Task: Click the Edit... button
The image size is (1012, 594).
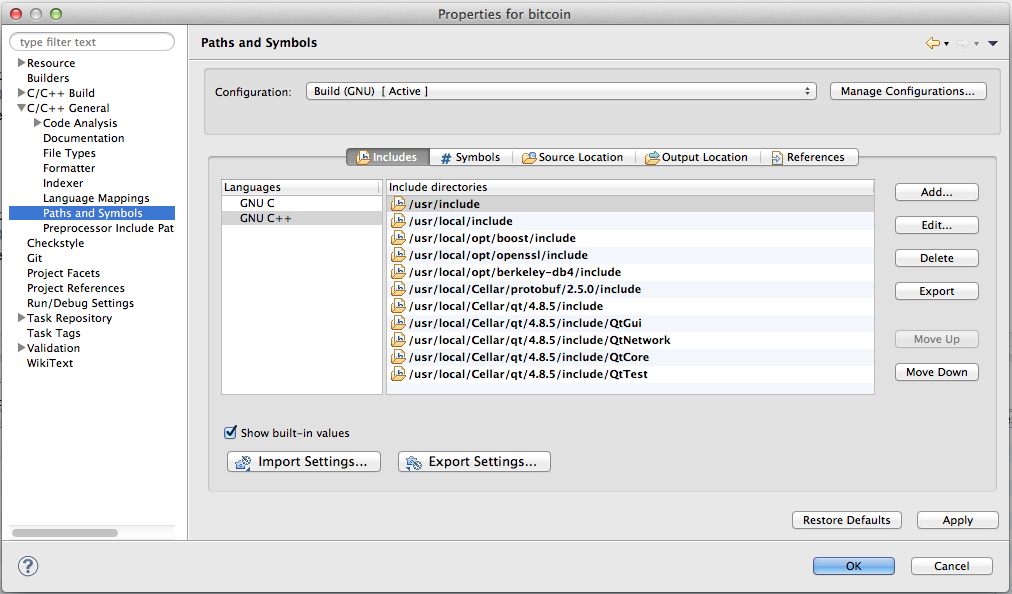Action: (x=936, y=225)
